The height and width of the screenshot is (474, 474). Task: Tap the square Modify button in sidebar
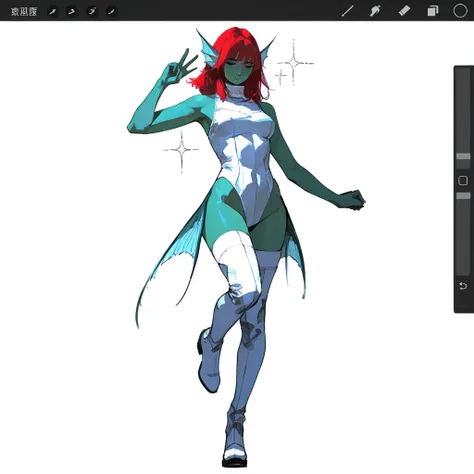pos(463,181)
